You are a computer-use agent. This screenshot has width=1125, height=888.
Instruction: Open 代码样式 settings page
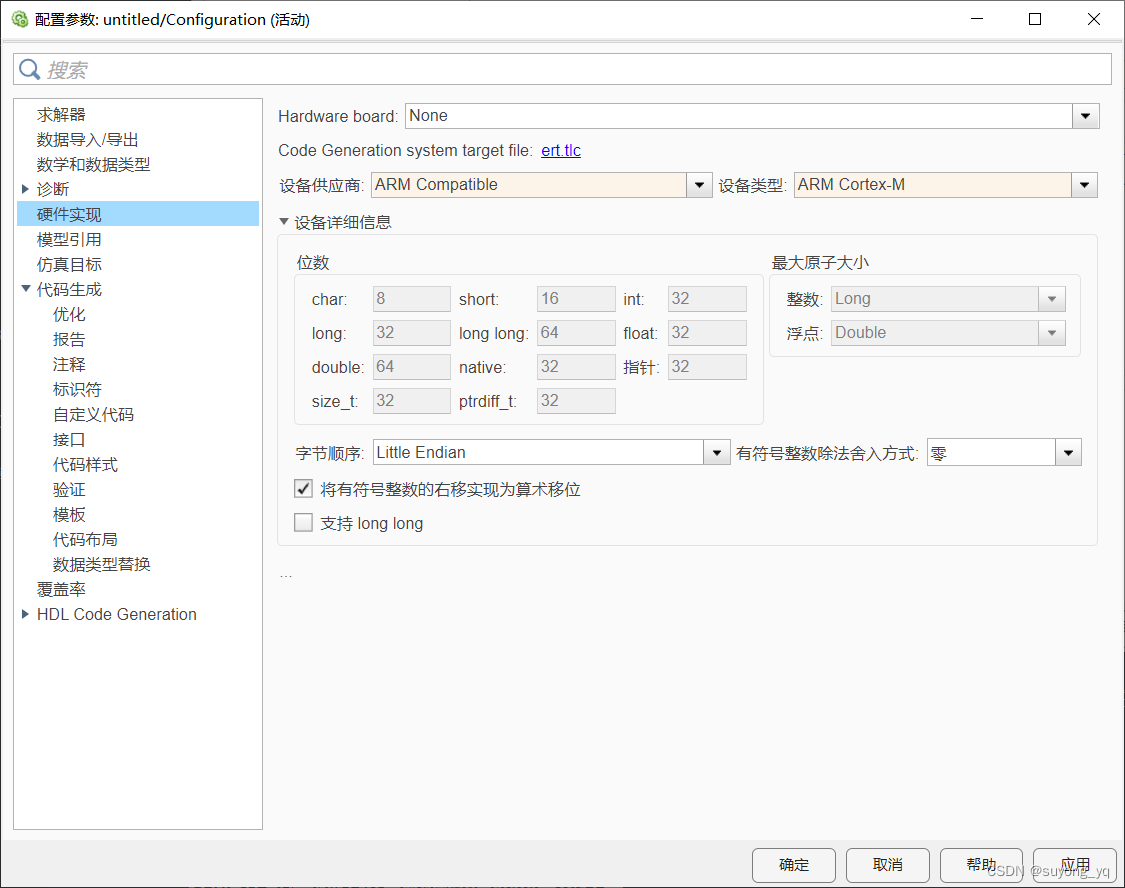pos(85,465)
